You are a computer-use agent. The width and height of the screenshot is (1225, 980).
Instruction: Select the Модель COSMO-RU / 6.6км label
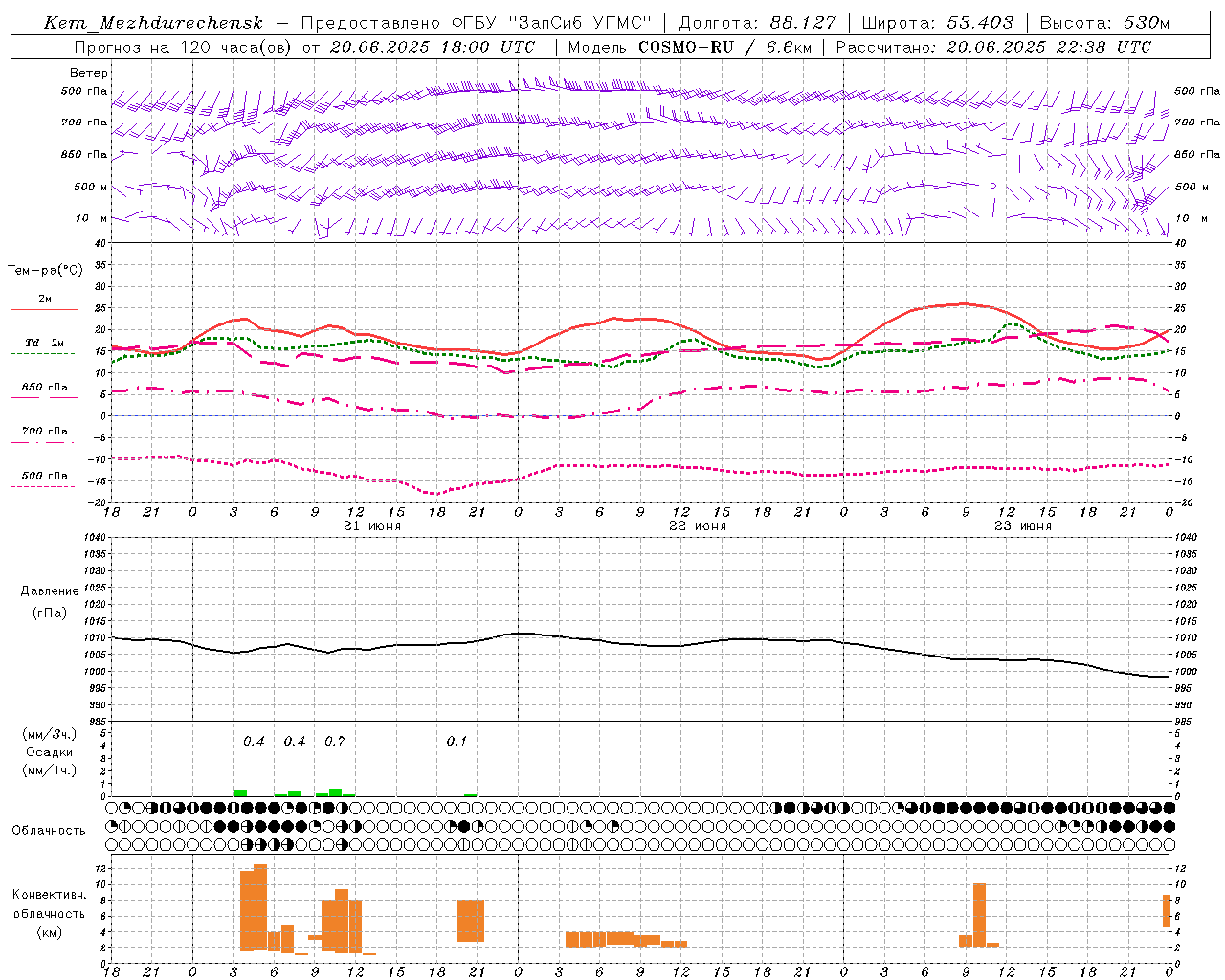tap(688, 47)
